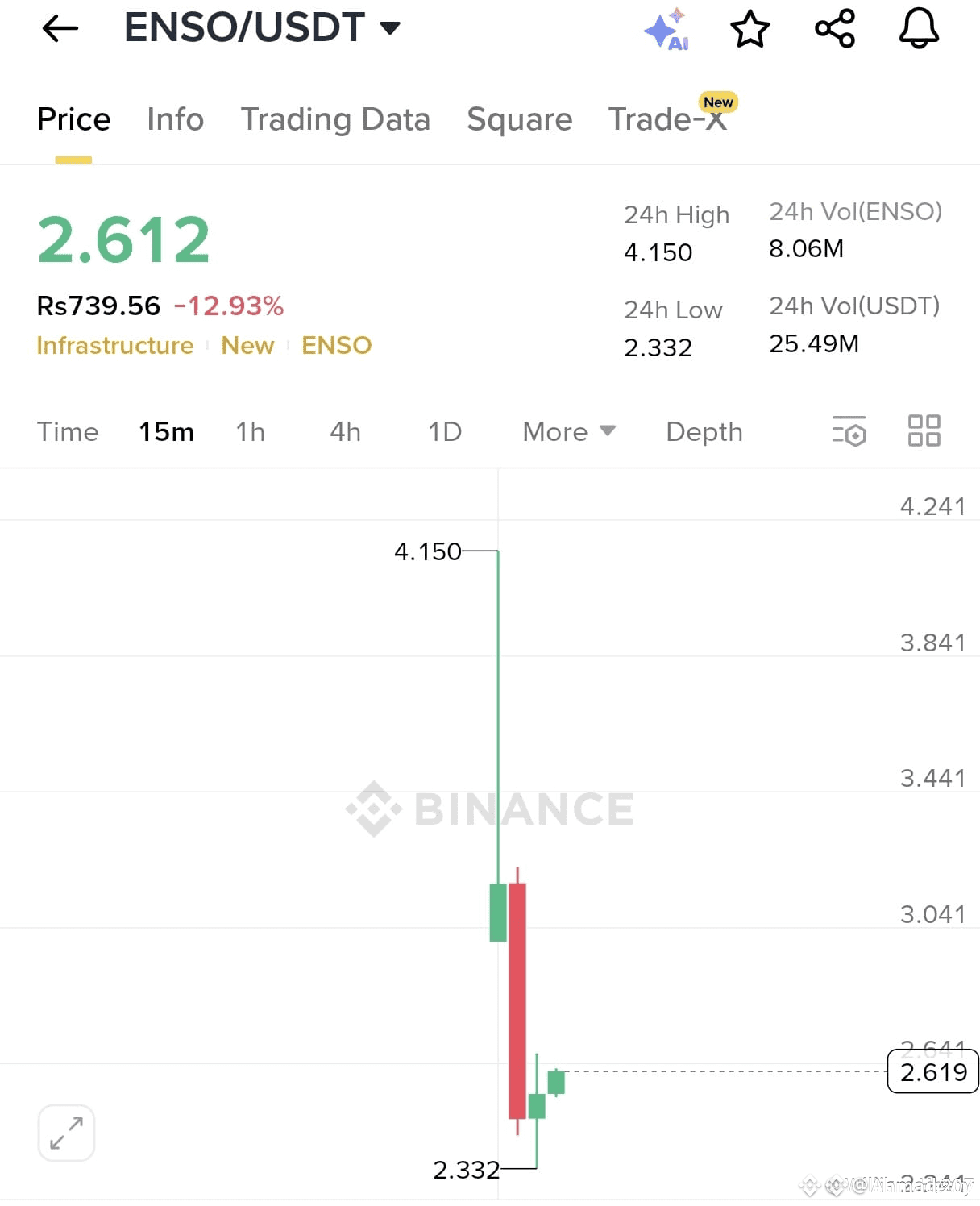Open price alert bell icon

coord(919,29)
